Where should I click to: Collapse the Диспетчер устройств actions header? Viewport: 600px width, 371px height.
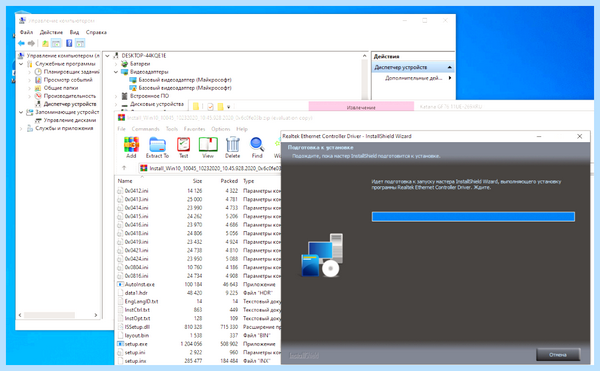tap(450, 67)
